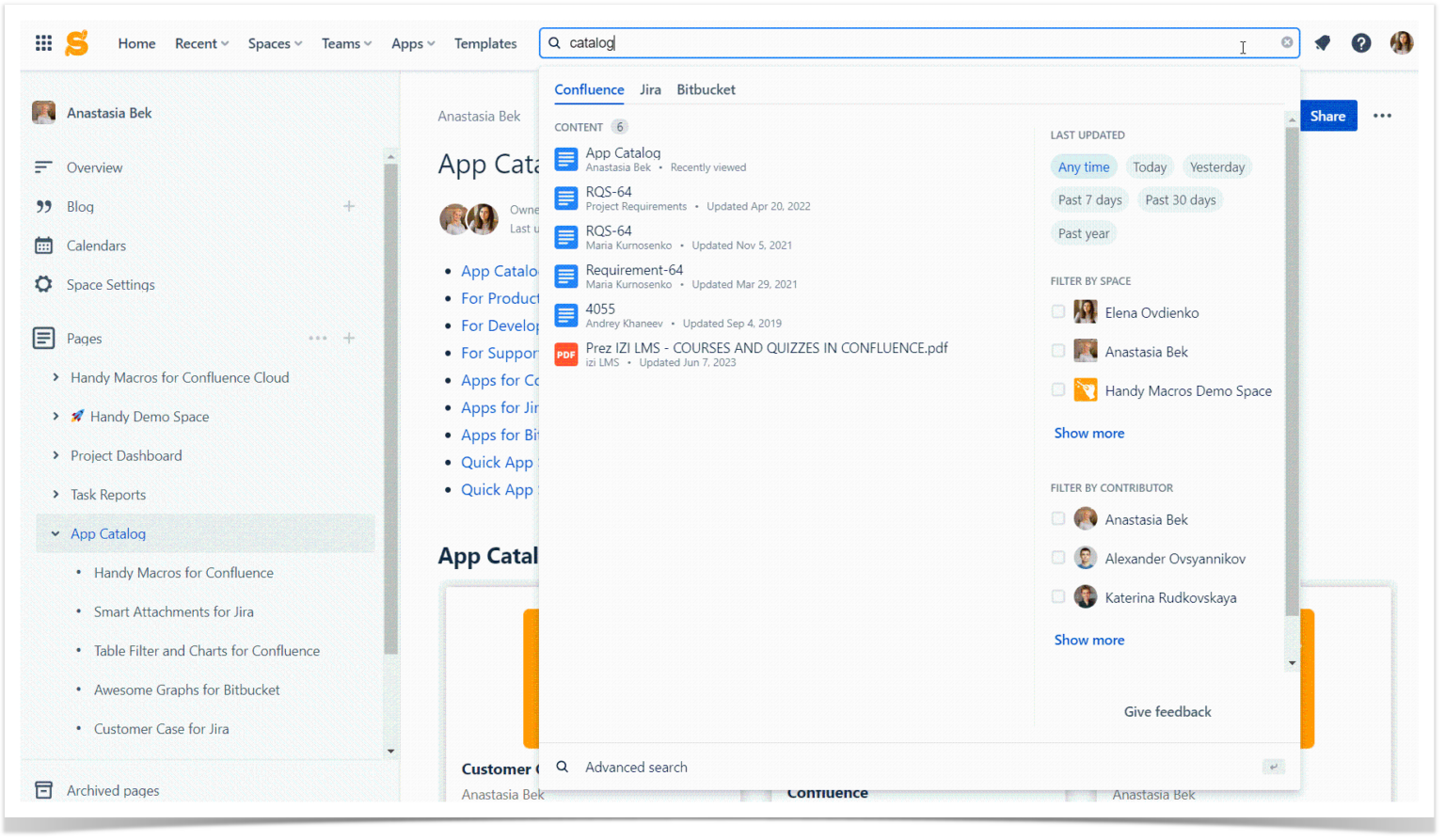
Task: Open the three-dot more actions menu
Action: pos(1381,116)
